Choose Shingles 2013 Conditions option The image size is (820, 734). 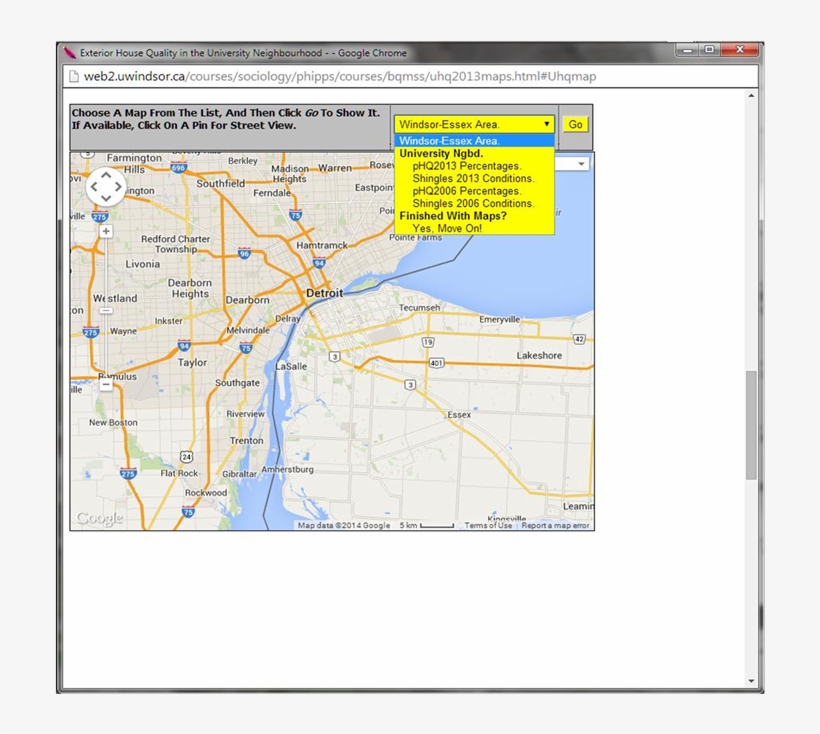(473, 178)
